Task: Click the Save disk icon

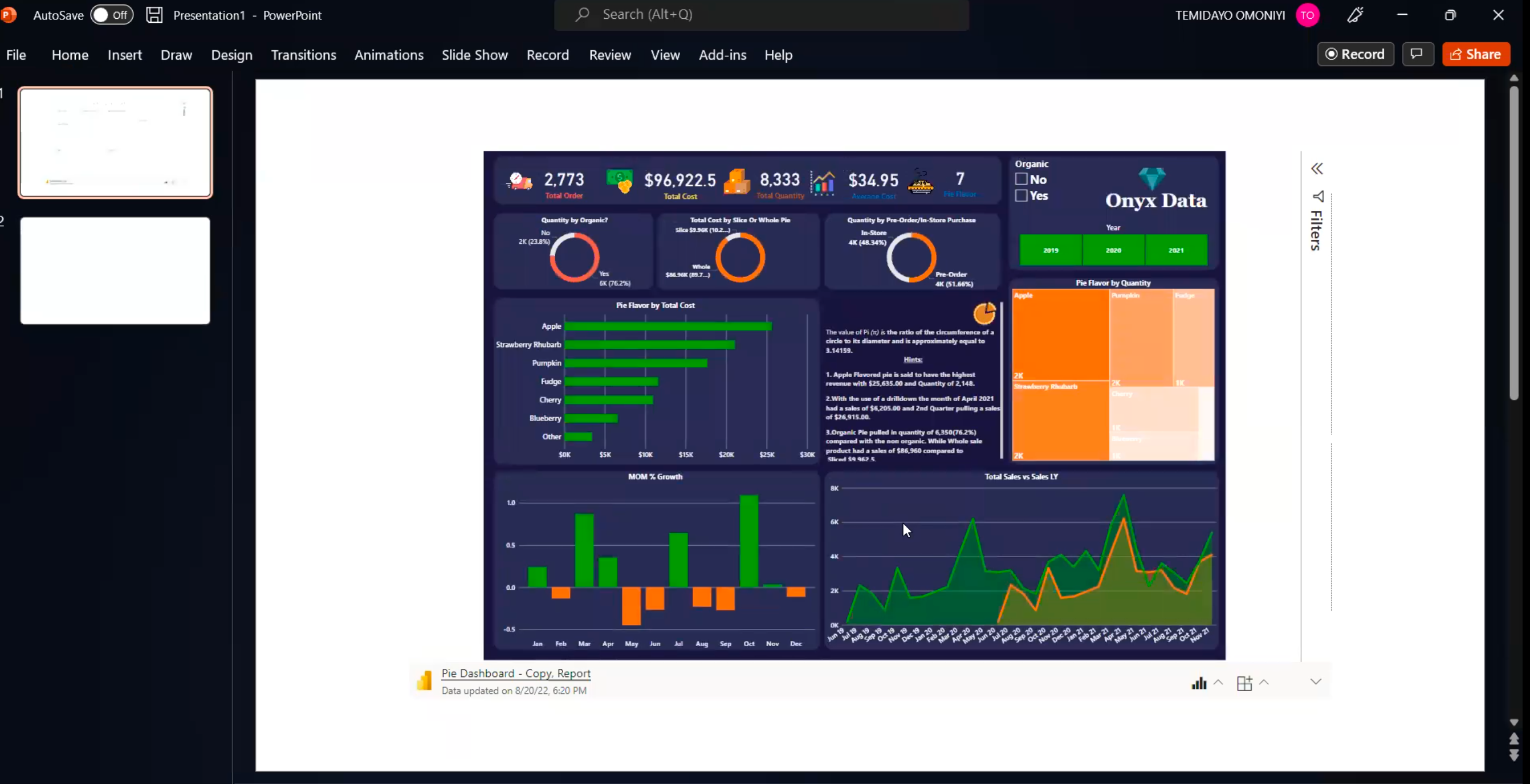Action: click(154, 15)
